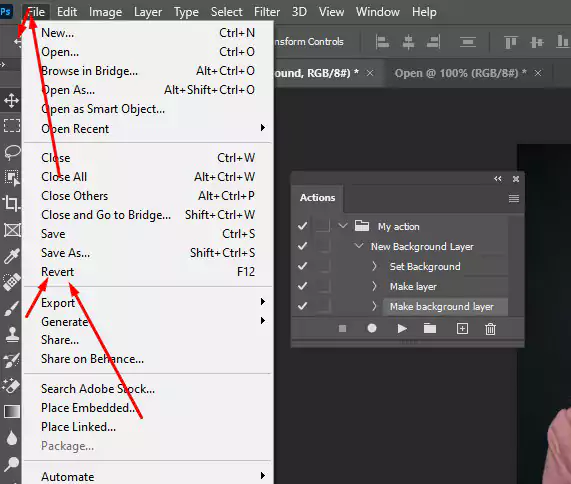The height and width of the screenshot is (484, 571).
Task: Play the selected action
Action: [402, 329]
